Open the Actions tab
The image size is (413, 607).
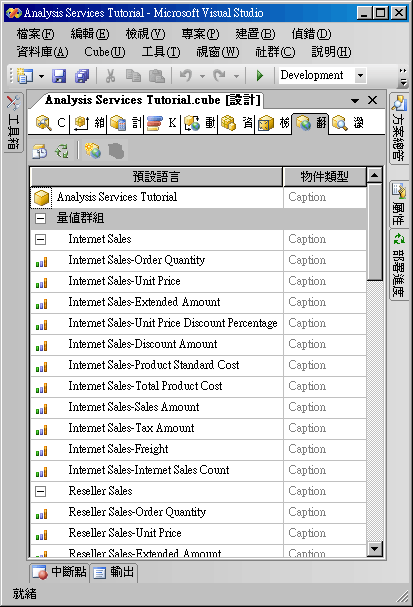[x=200, y=123]
